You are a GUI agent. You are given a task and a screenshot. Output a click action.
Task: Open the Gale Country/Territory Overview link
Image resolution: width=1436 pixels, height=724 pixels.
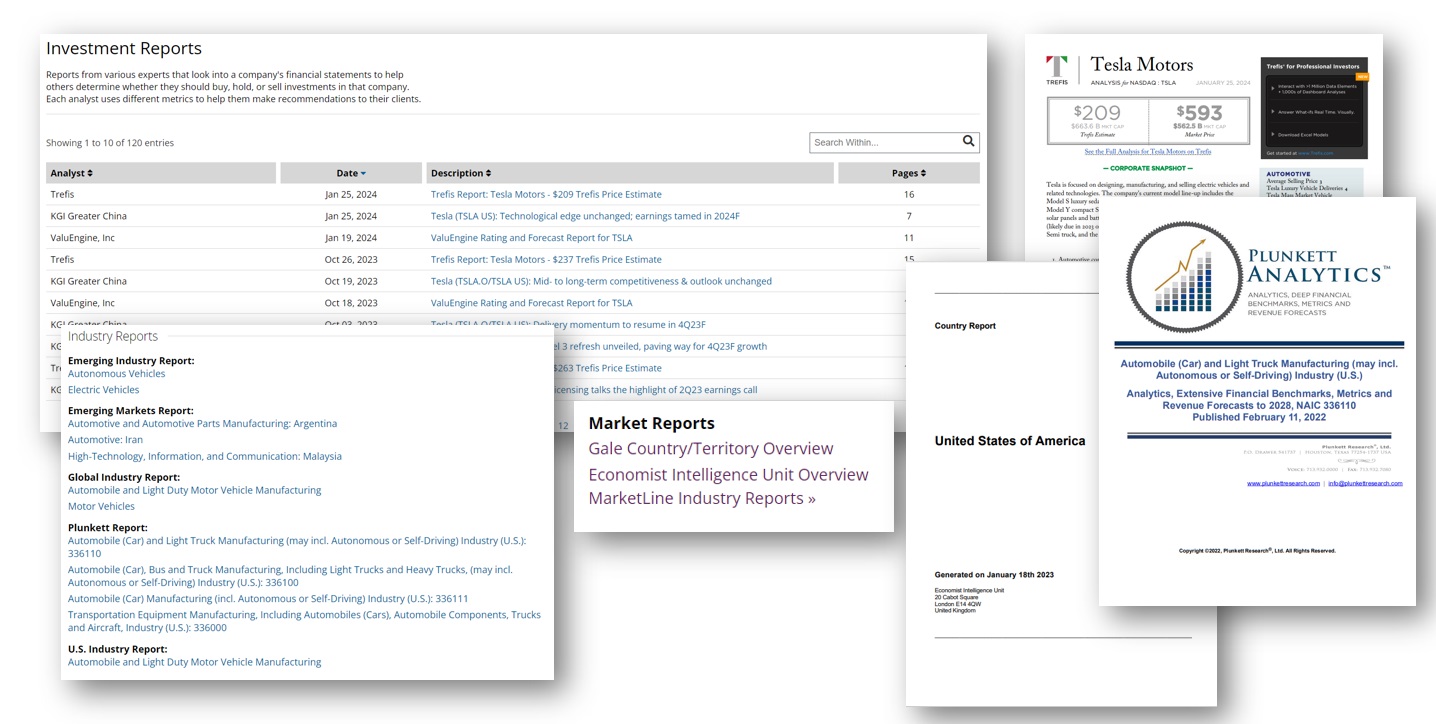tap(711, 448)
